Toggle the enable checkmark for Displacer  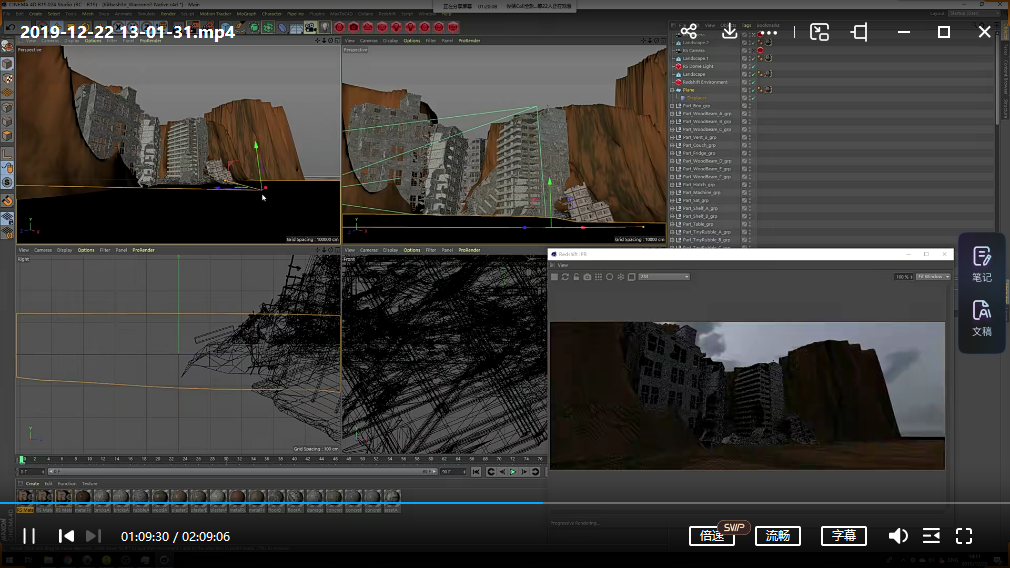pyautogui.click(x=752, y=98)
